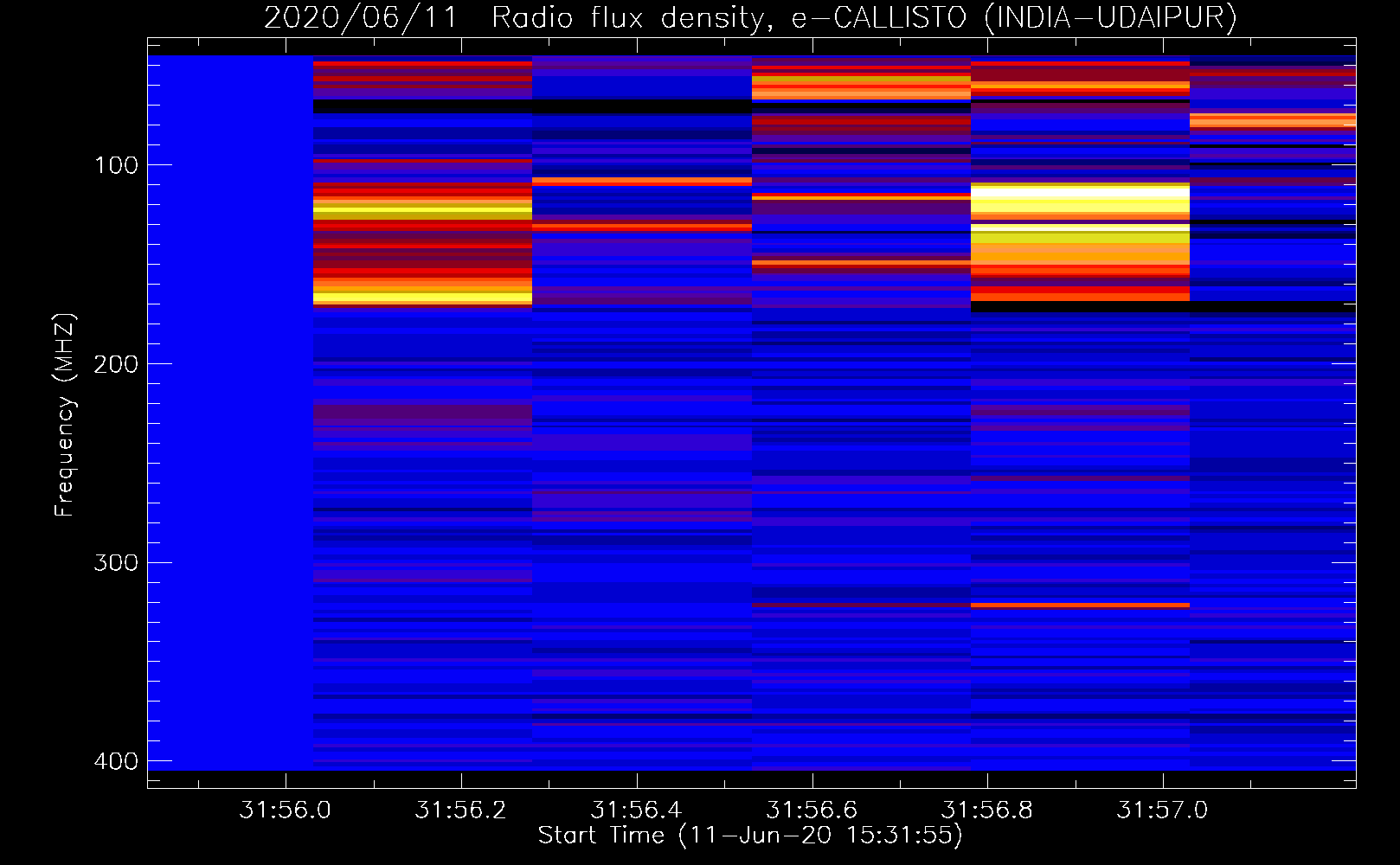Click the 'Frequency (MHZ)' axis label
Image resolution: width=1400 pixels, height=865 pixels.
(x=65, y=414)
